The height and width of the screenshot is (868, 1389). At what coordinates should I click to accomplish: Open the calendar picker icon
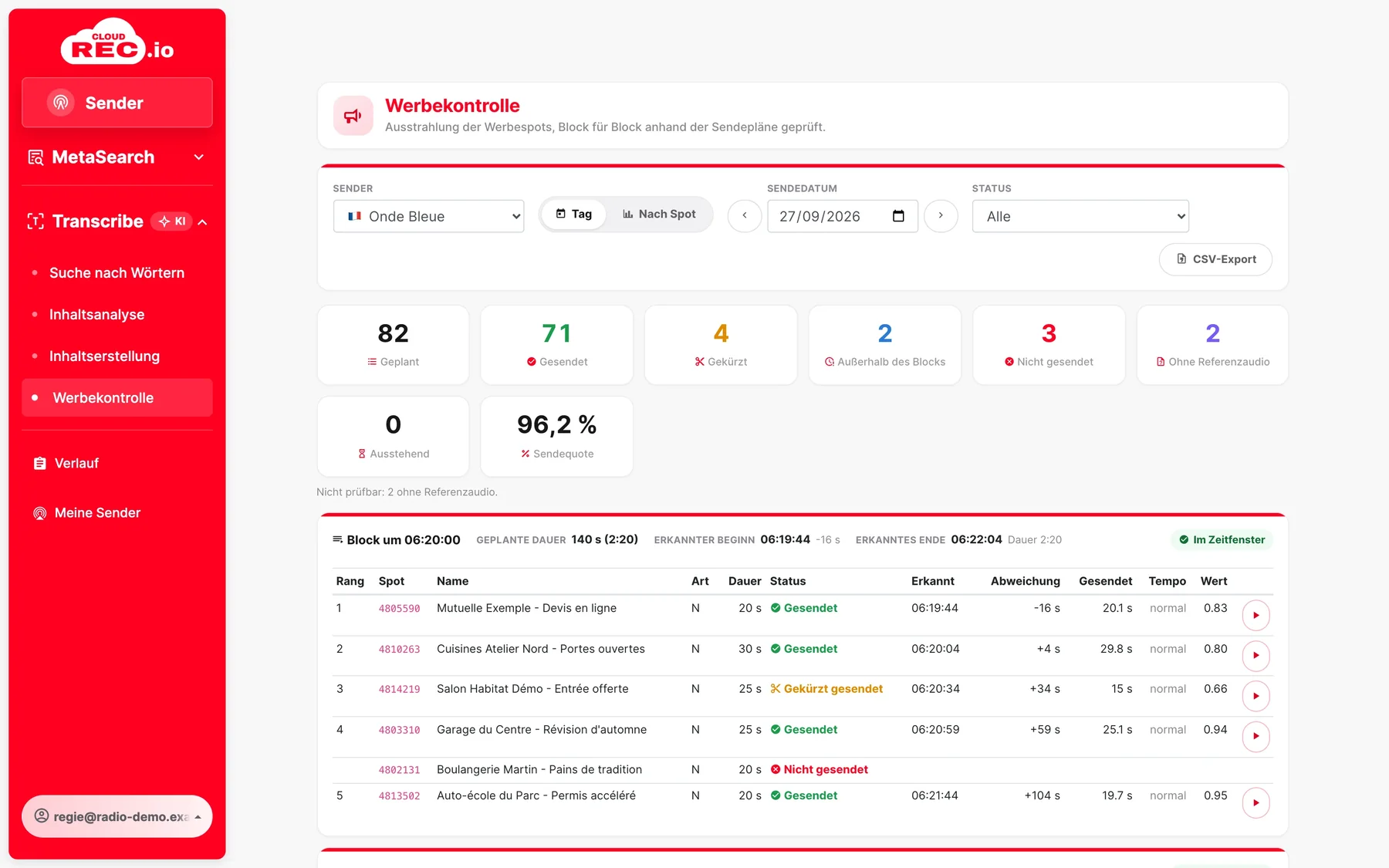point(898,216)
